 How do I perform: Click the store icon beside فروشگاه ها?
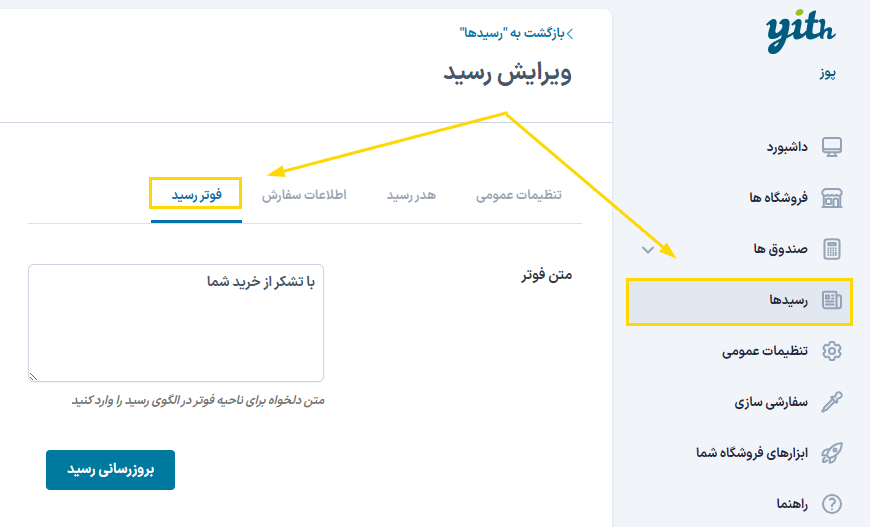(x=832, y=198)
